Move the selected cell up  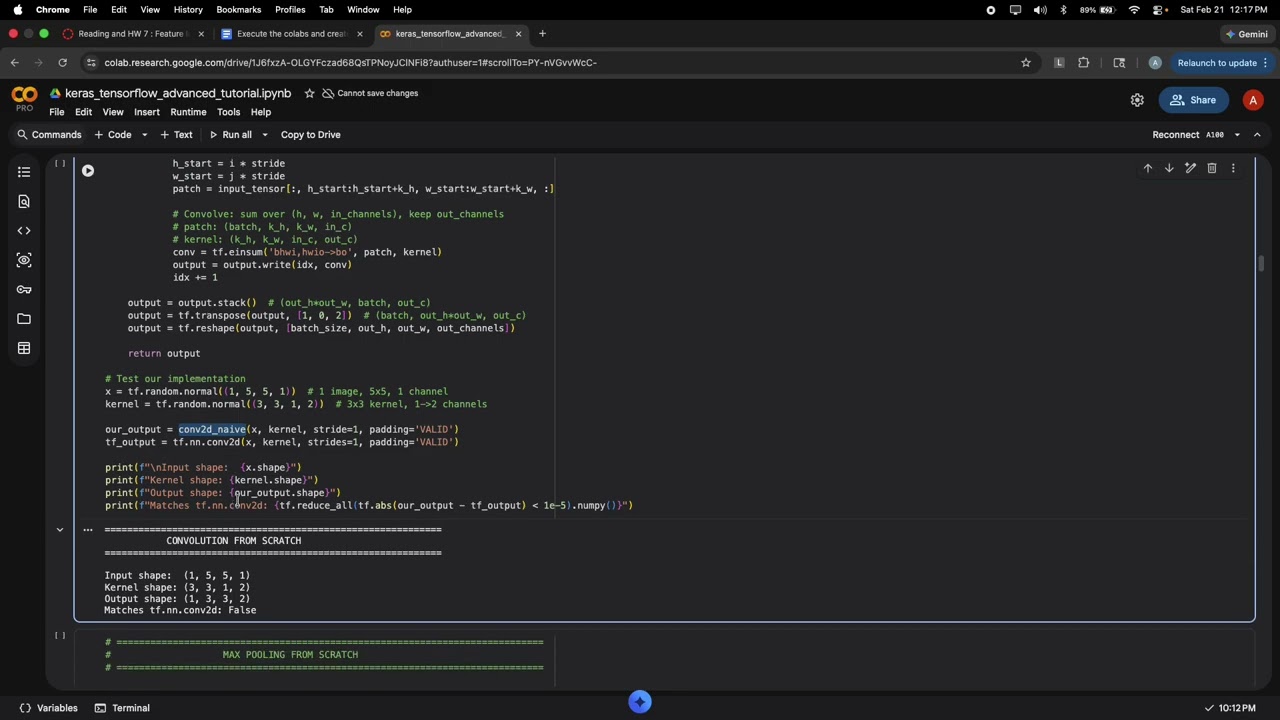pyautogui.click(x=1148, y=168)
